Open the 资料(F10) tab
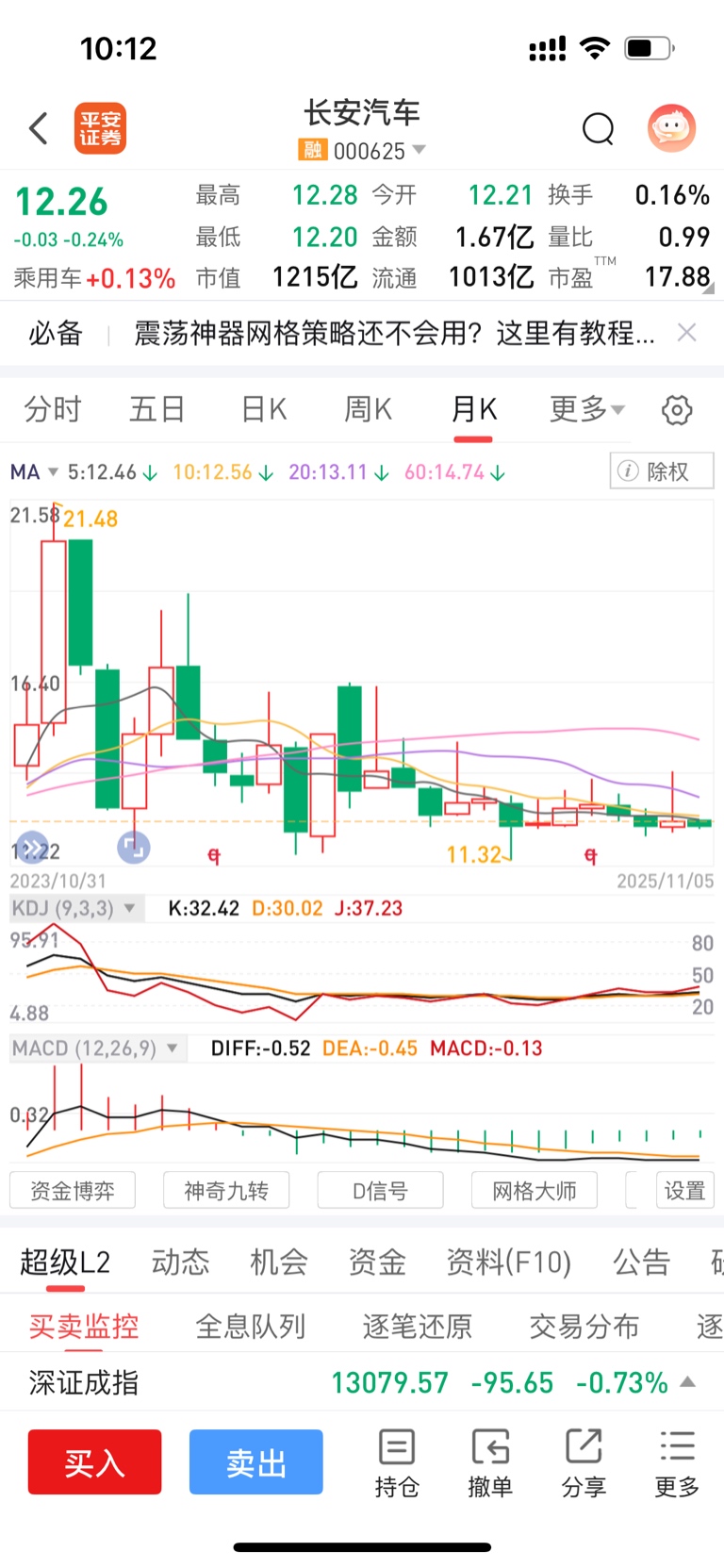This screenshot has height=1568, width=724. [509, 1262]
